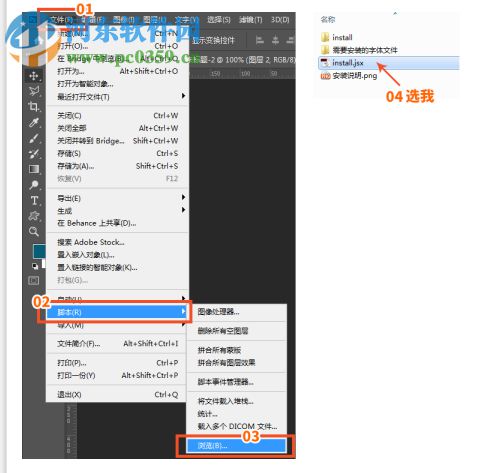Choose 删除所有空图层 script
The width and height of the screenshot is (481, 473).
[x=237, y=331]
